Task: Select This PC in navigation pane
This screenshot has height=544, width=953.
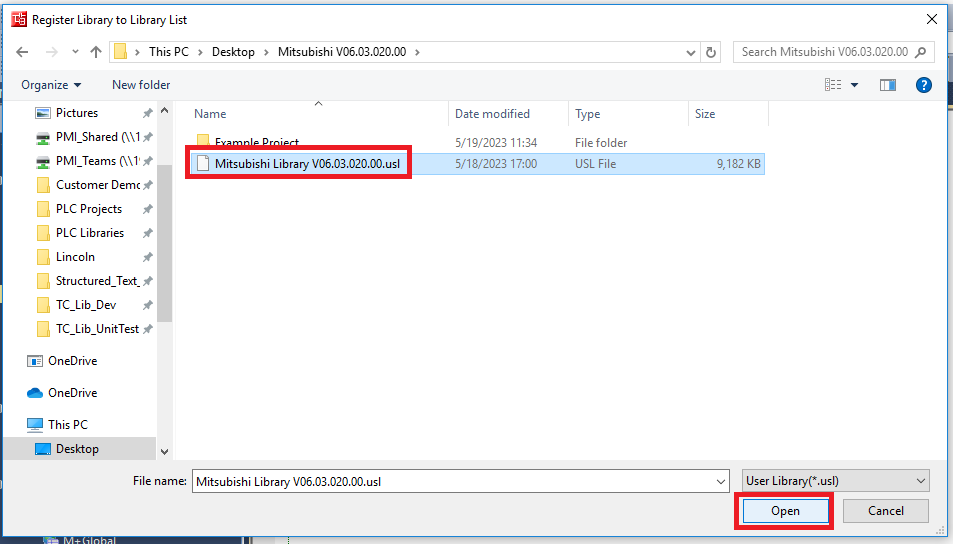Action: point(67,425)
